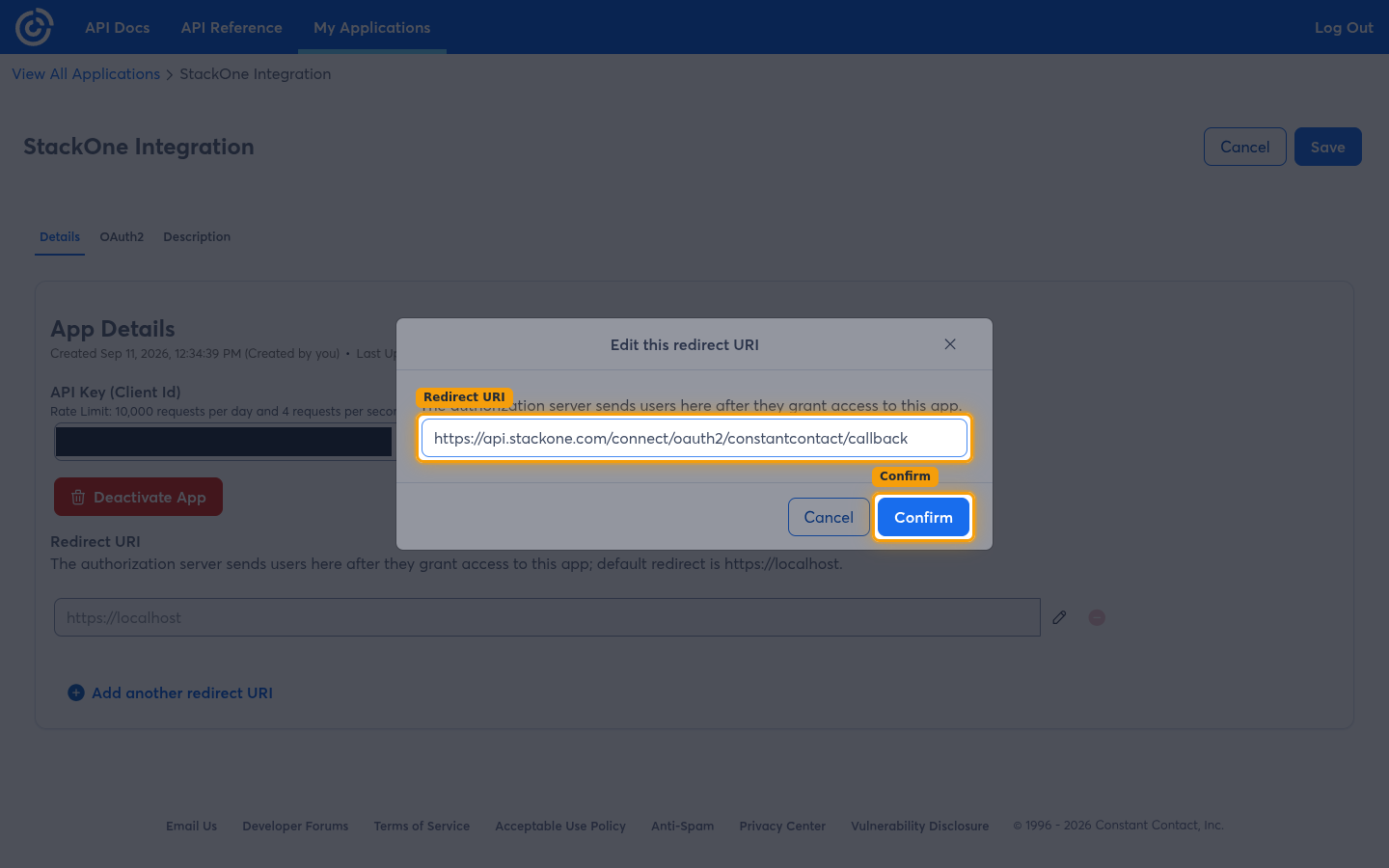Go to My Applications tab

(x=372, y=27)
